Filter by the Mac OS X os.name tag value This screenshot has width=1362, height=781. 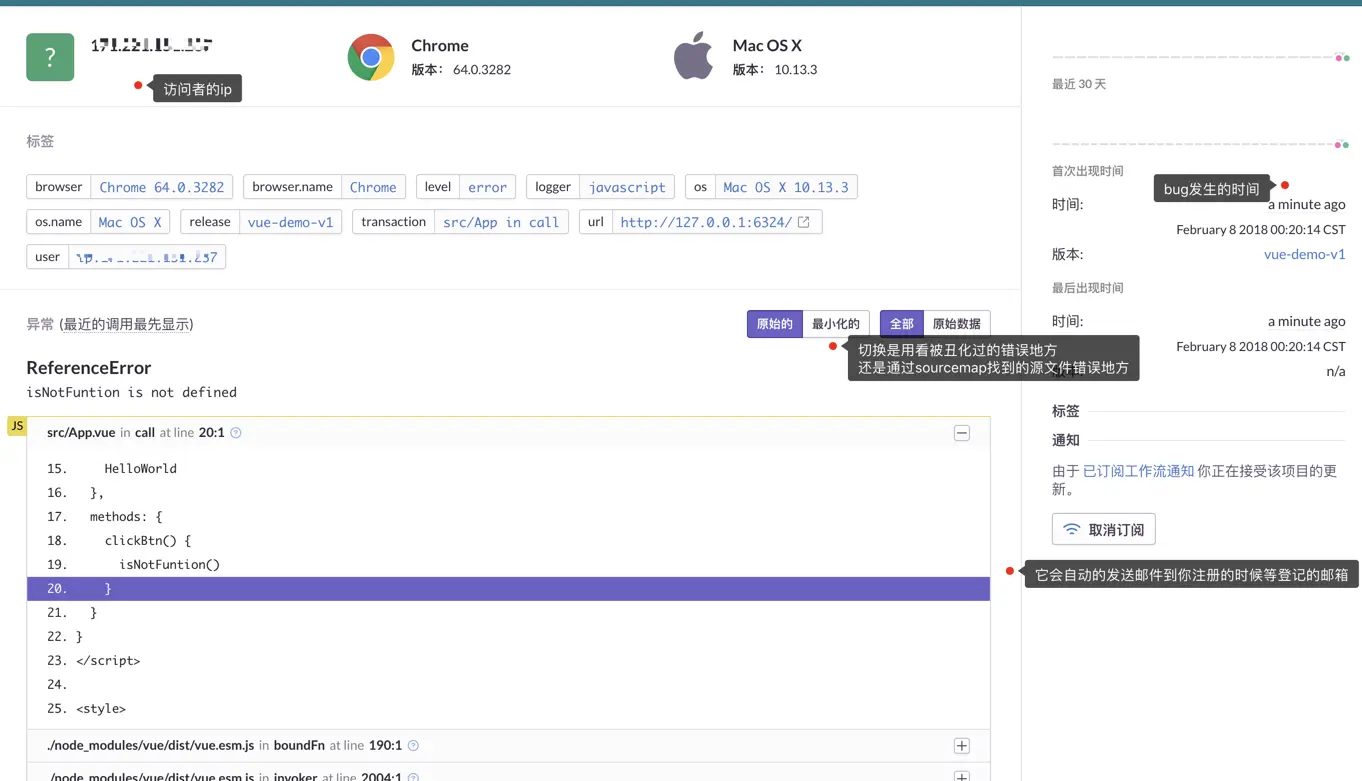pos(130,222)
